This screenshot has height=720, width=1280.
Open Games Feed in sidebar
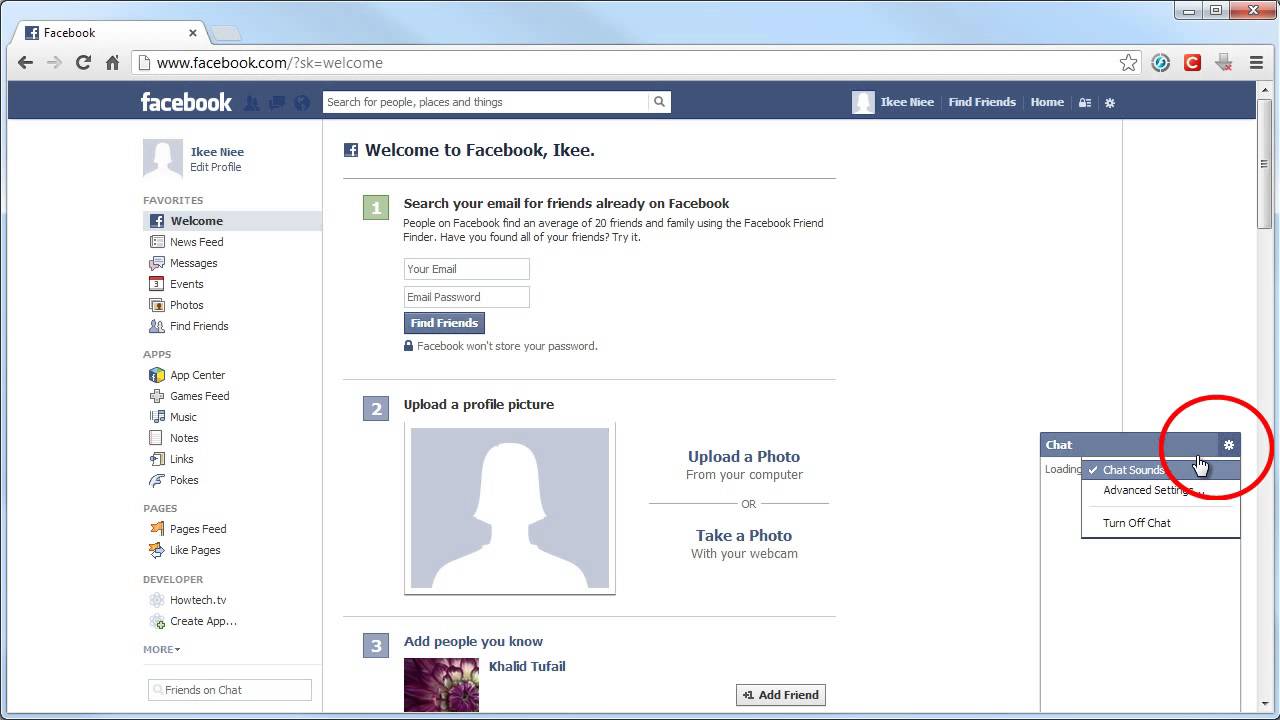pyautogui.click(x=199, y=396)
